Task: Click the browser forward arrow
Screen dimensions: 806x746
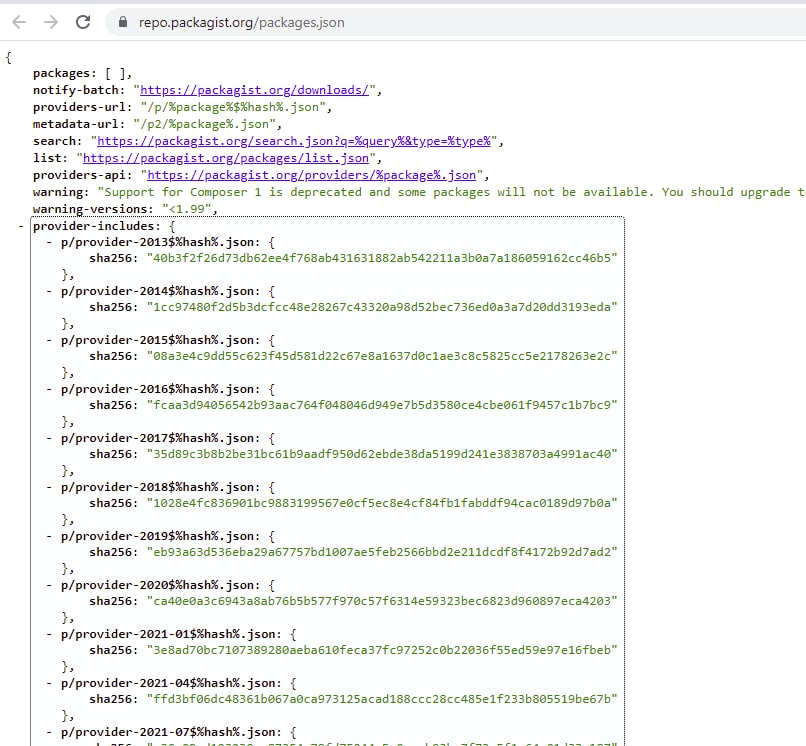Action: tap(51, 22)
